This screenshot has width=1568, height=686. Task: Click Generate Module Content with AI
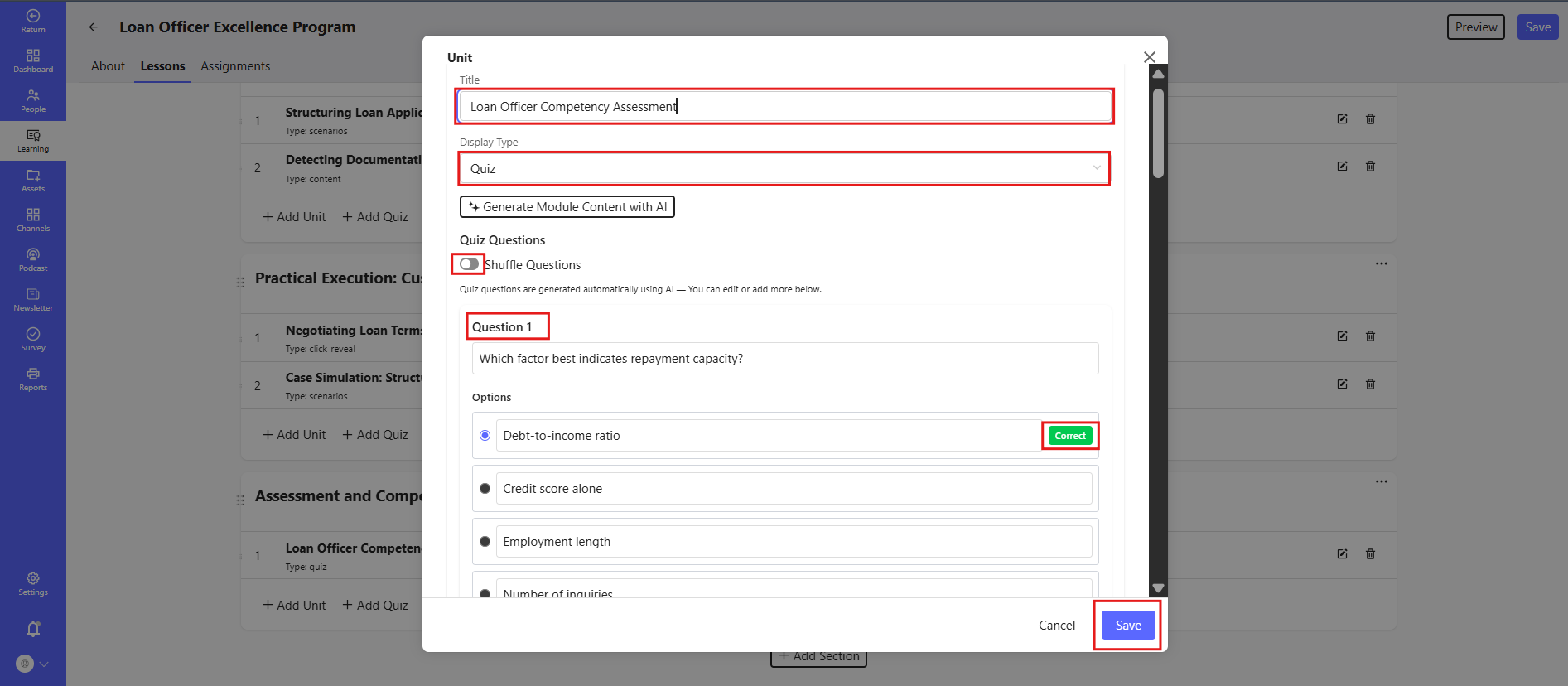click(x=567, y=207)
